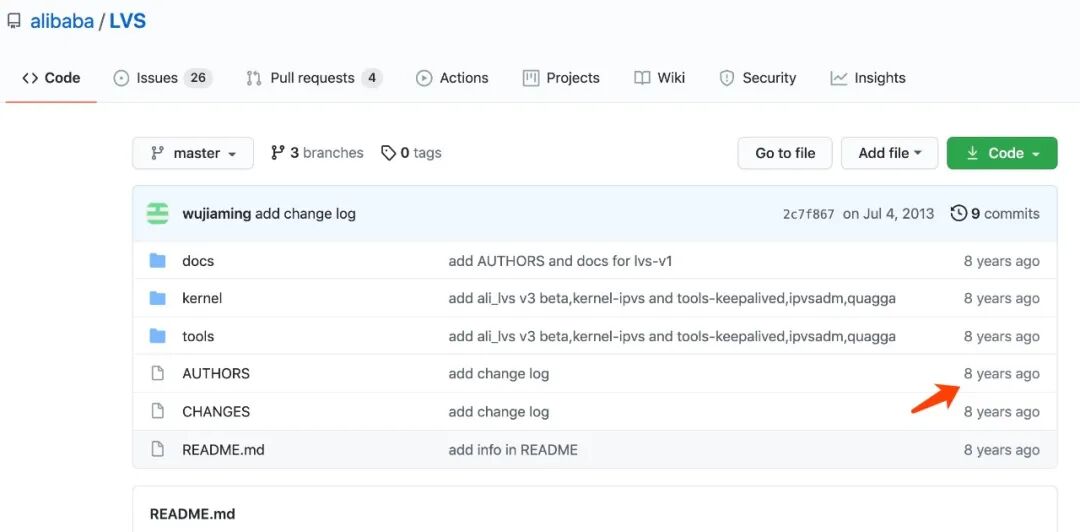The width and height of the screenshot is (1080, 532).
Task: Go to the Actions tab
Action: tap(452, 78)
